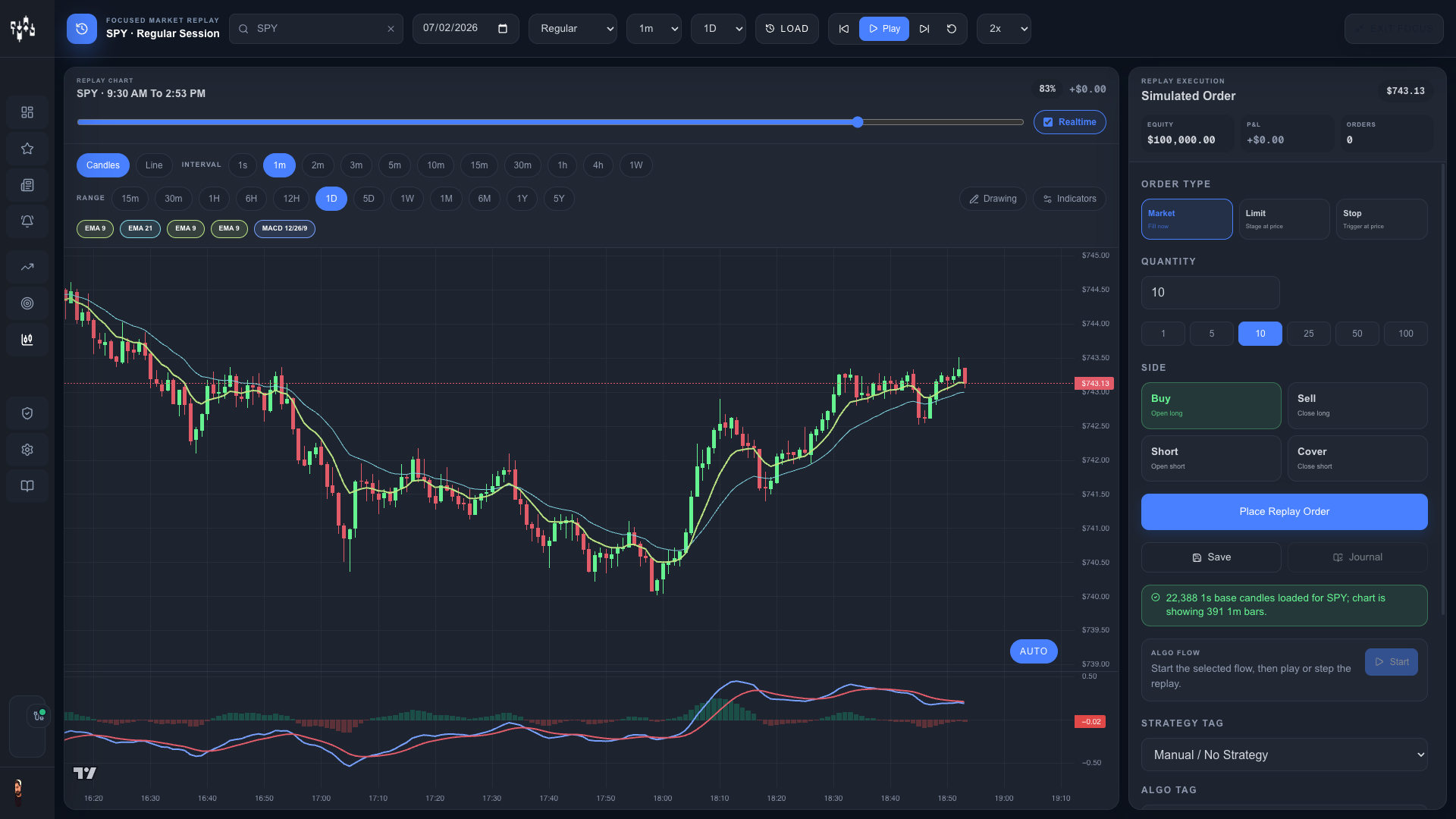1456x819 pixels.
Task: Start the algo flow
Action: coord(1392,662)
